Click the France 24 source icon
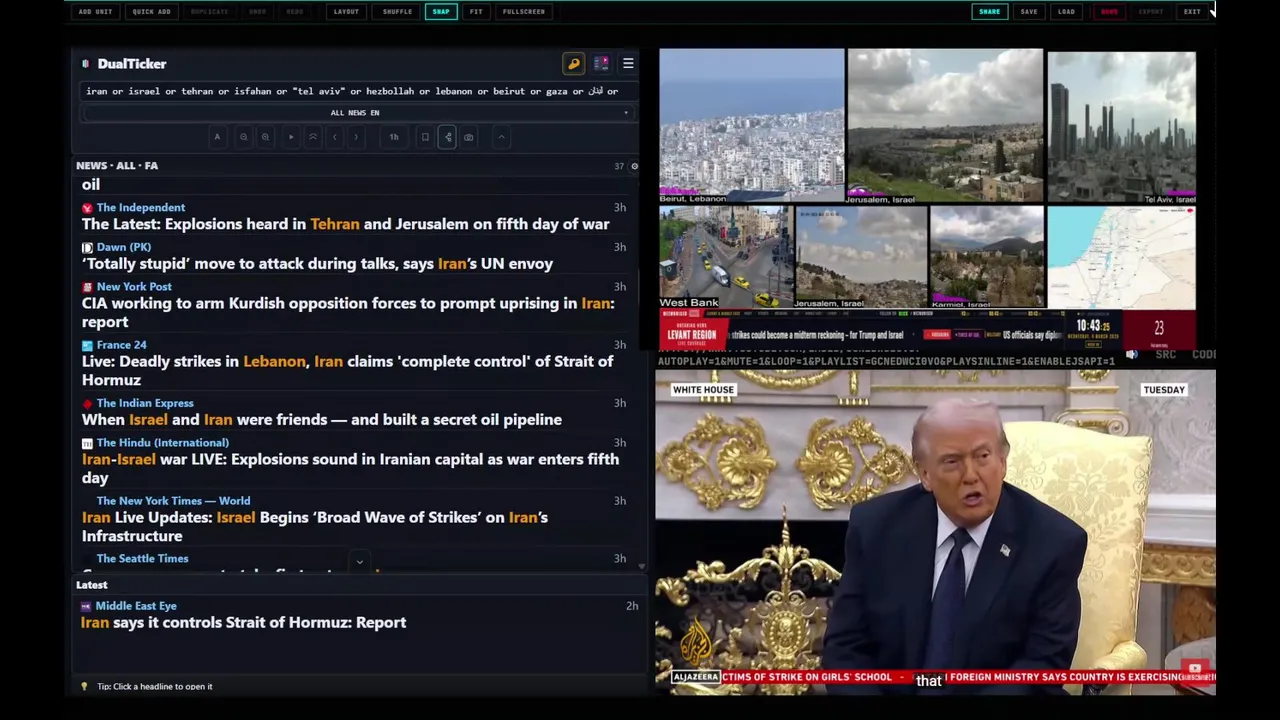1280x720 pixels. [87, 345]
